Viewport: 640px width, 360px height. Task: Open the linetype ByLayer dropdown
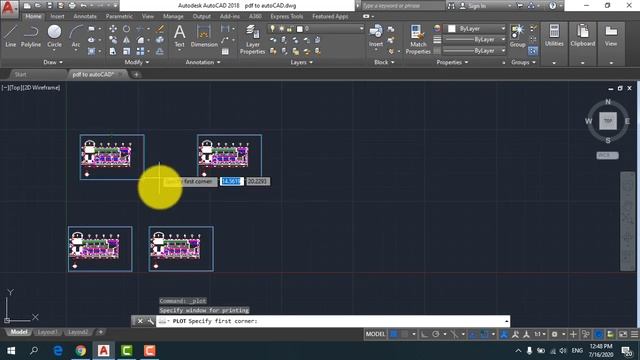pyautogui.click(x=474, y=51)
